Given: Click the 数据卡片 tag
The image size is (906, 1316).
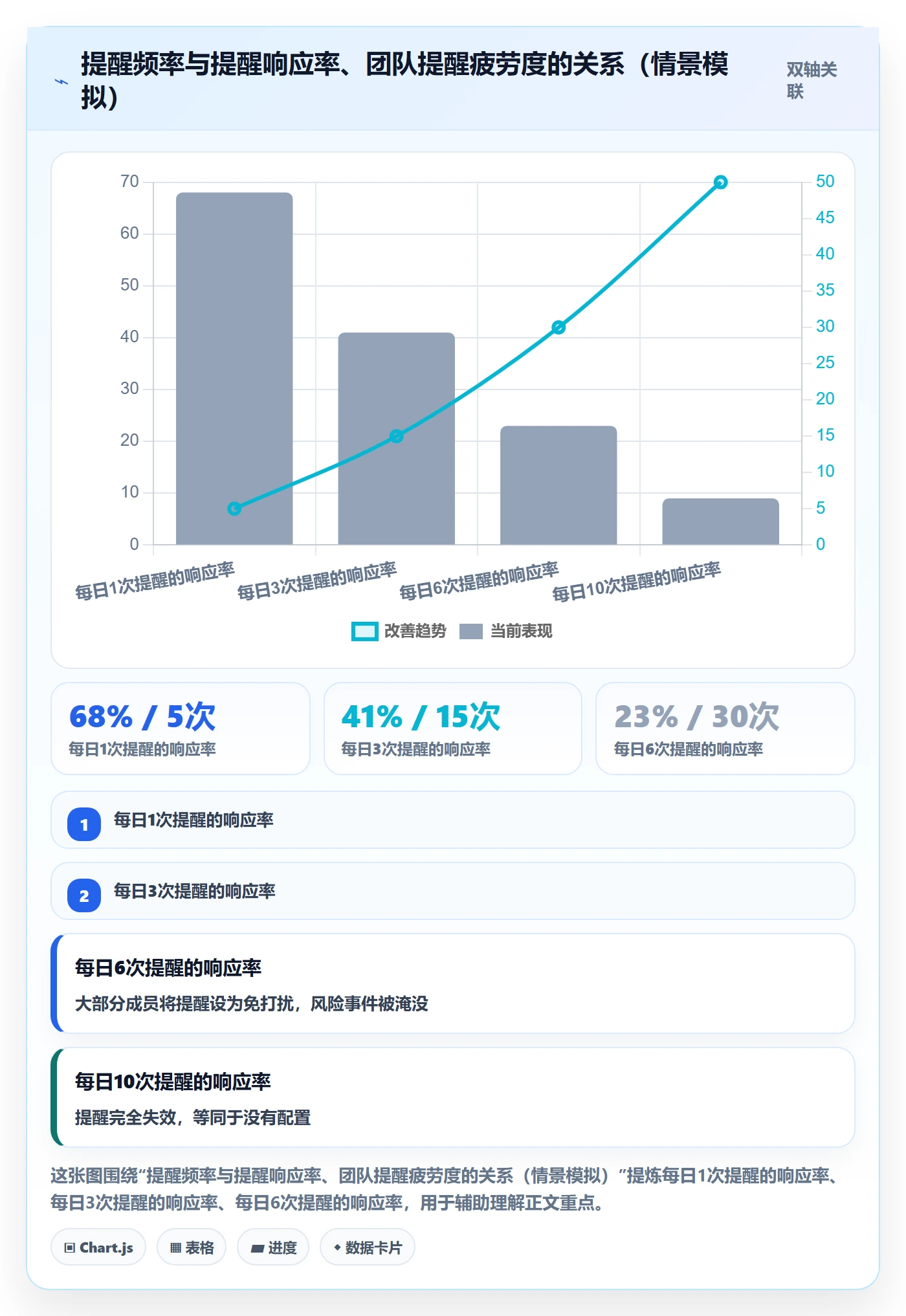Looking at the screenshot, I should coord(368,1247).
